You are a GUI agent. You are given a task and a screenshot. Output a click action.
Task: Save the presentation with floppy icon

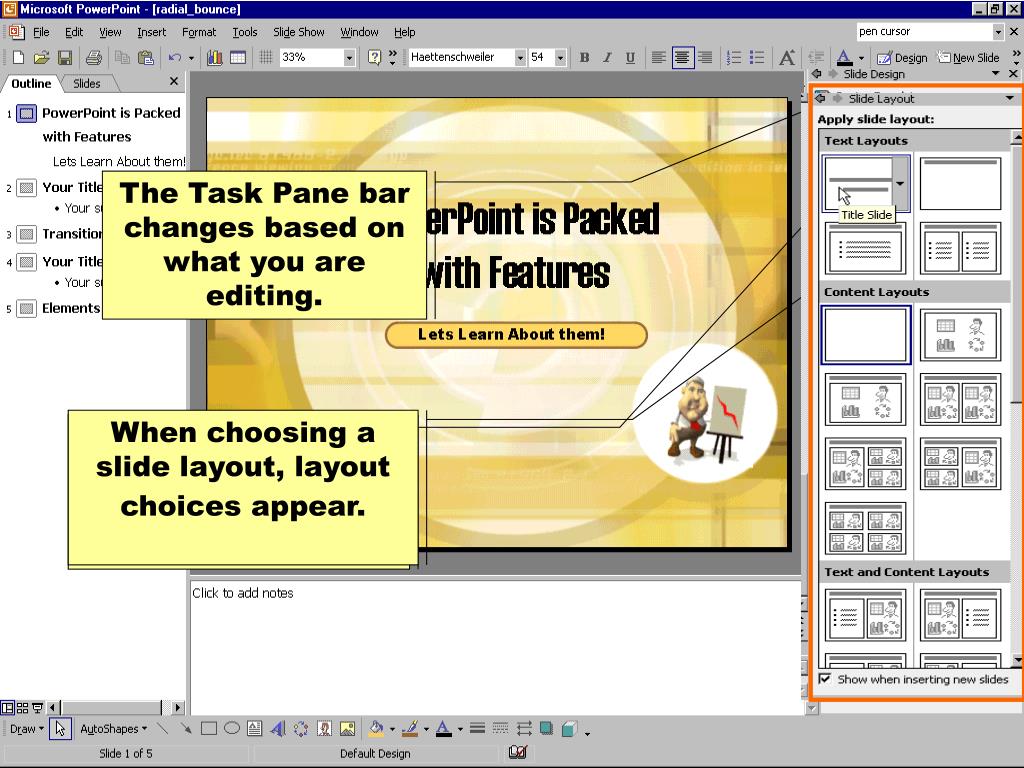[65, 57]
